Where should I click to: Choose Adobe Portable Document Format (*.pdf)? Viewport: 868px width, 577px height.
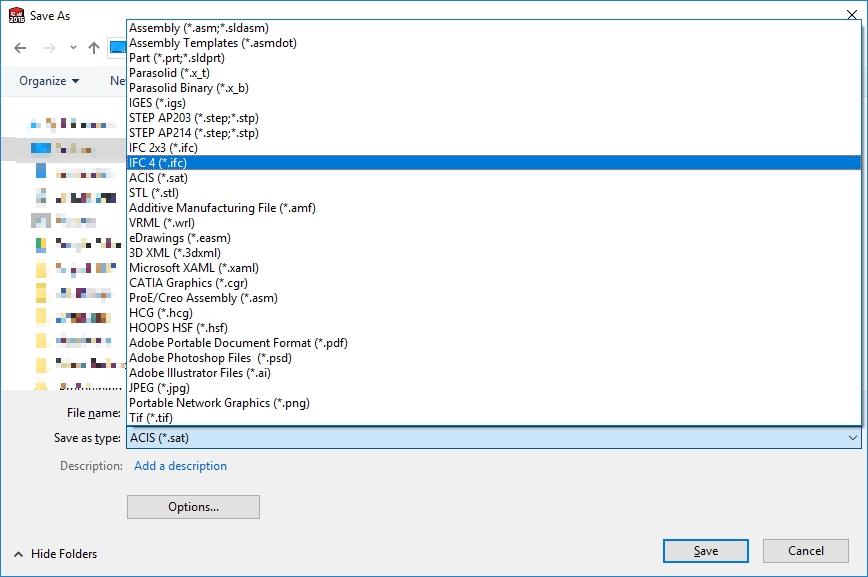(494, 343)
